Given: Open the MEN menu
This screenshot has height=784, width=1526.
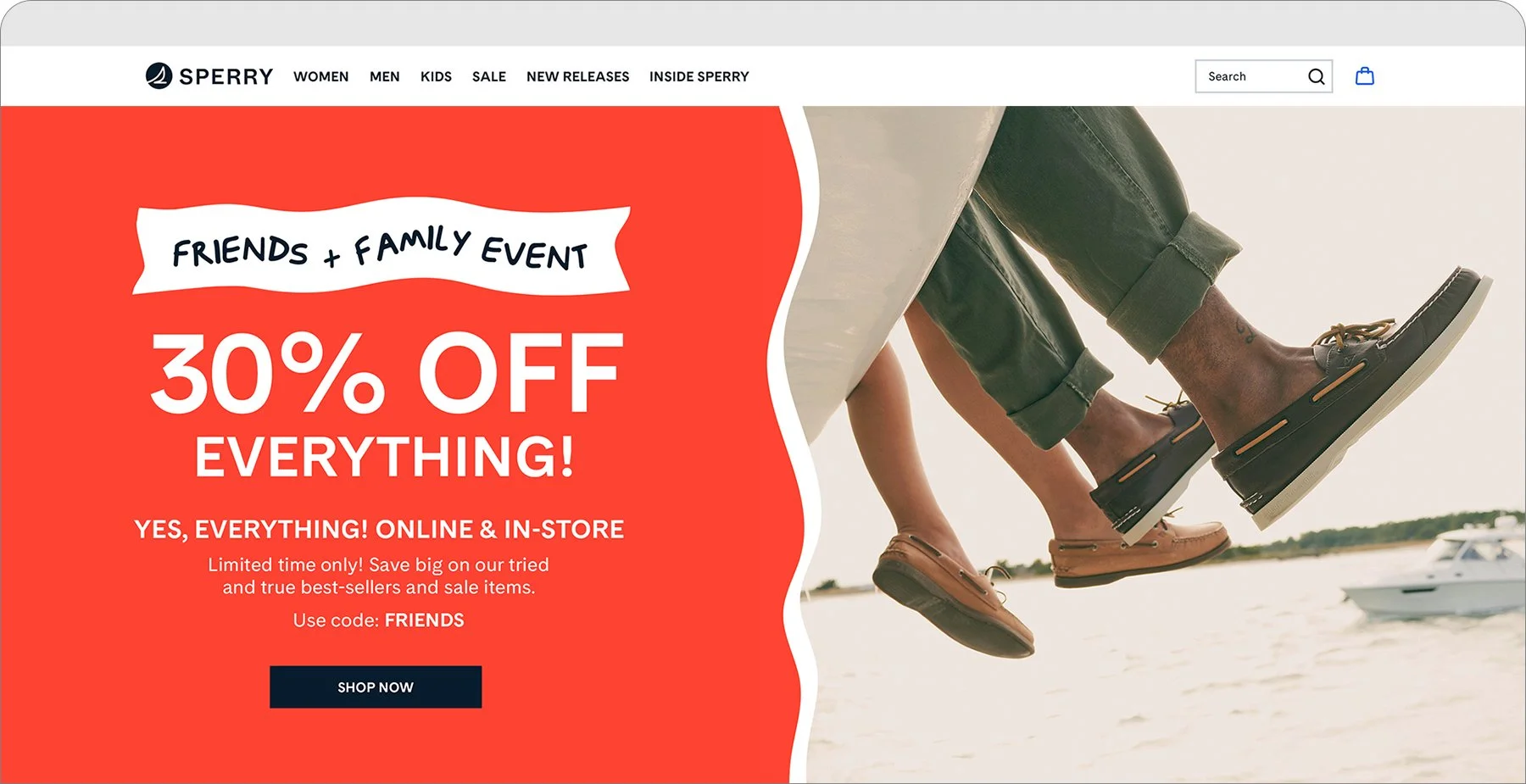Looking at the screenshot, I should click(384, 76).
